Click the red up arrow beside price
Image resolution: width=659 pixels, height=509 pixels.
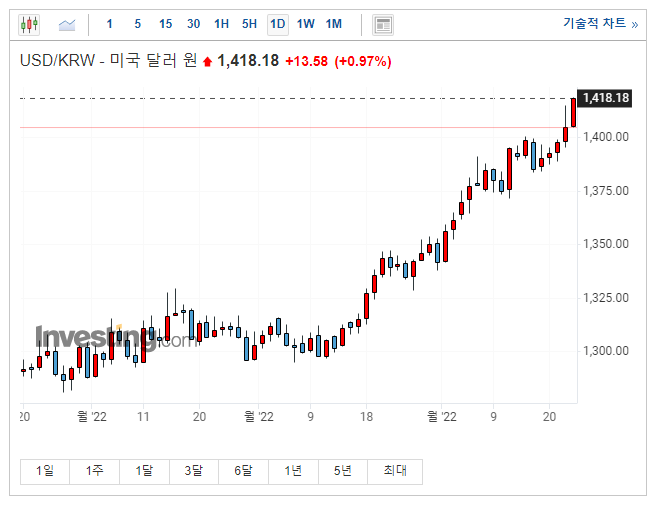click(x=207, y=62)
